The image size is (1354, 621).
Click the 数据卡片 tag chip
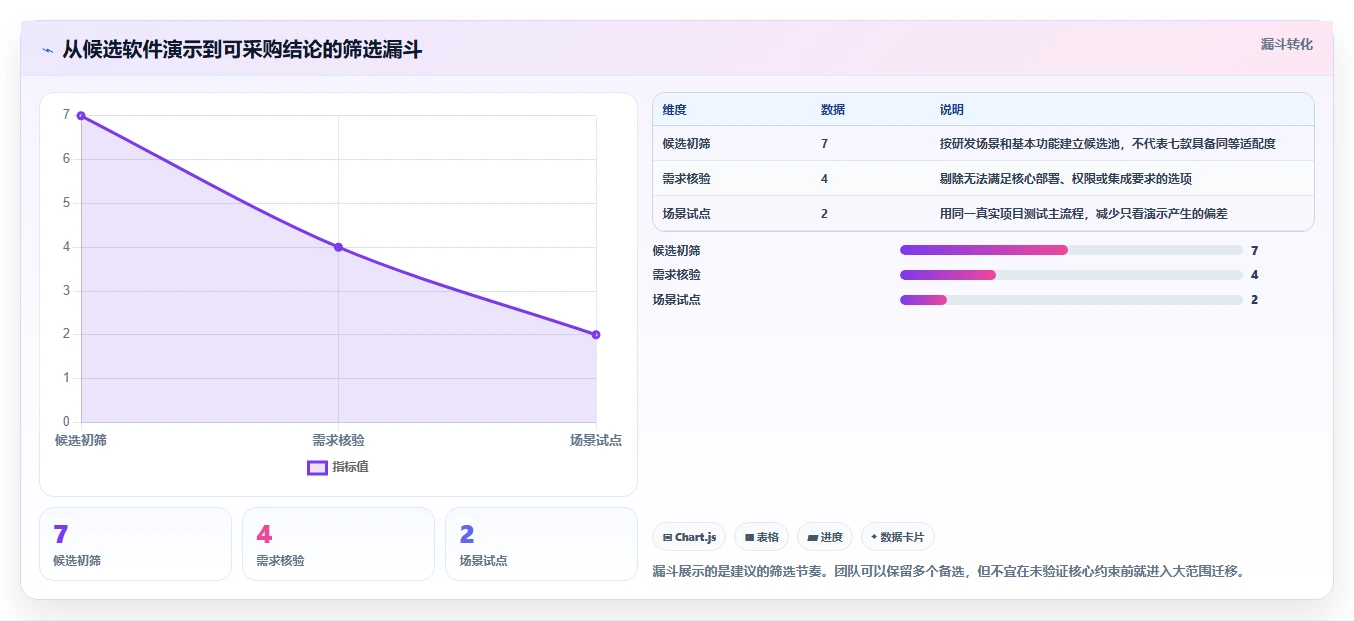tap(898, 537)
